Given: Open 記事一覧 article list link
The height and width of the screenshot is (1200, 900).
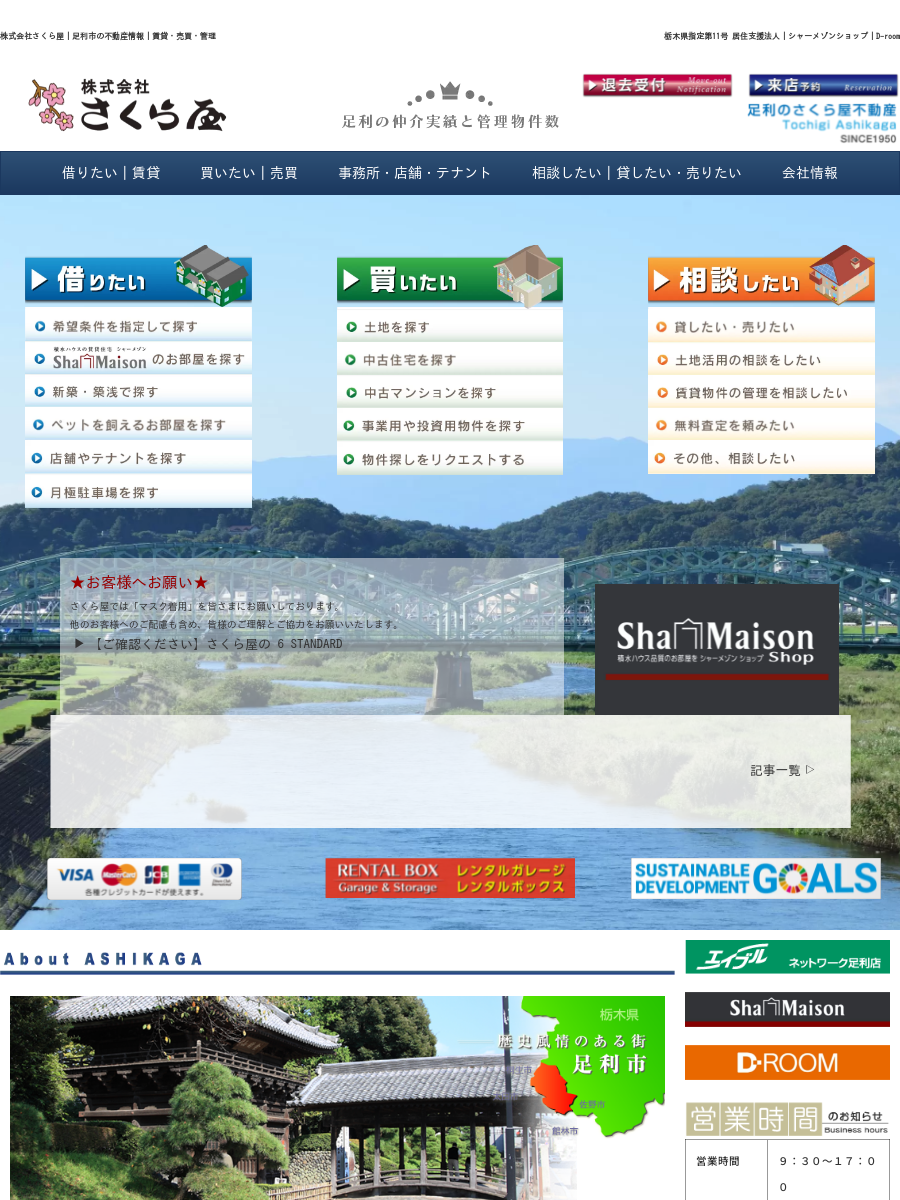Looking at the screenshot, I should pos(783,770).
